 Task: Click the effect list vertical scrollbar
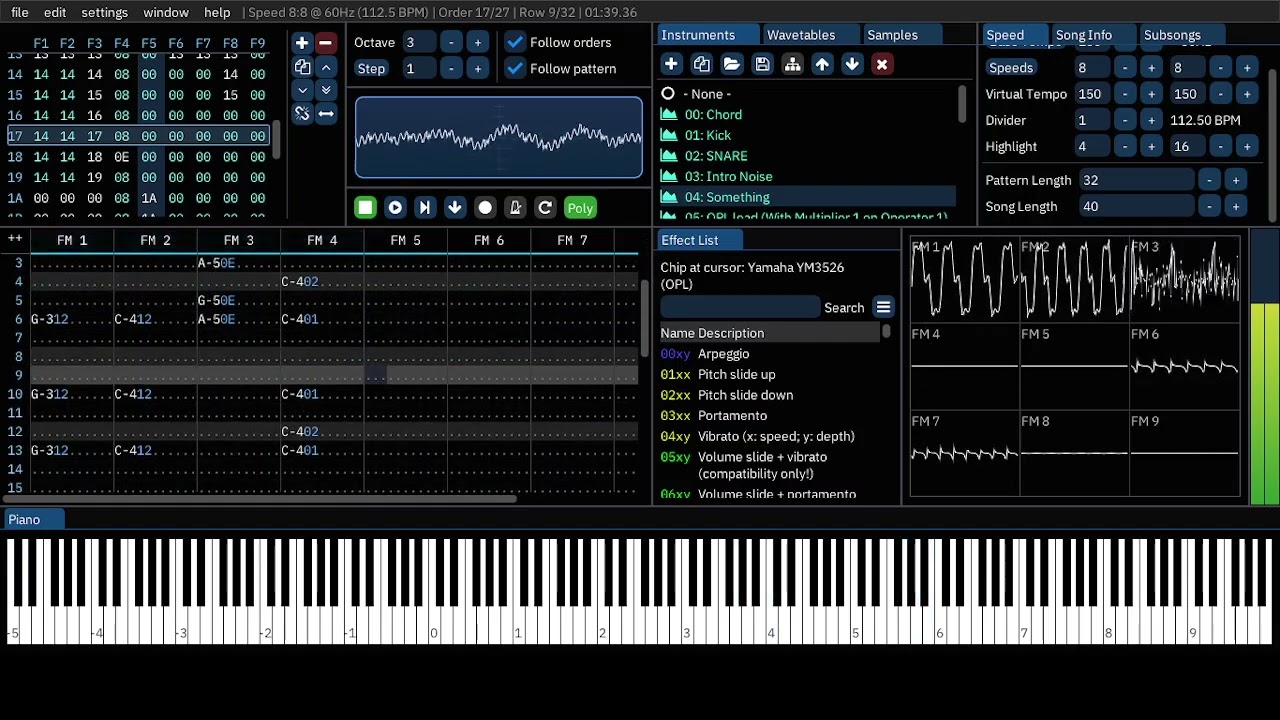pyautogui.click(x=887, y=332)
